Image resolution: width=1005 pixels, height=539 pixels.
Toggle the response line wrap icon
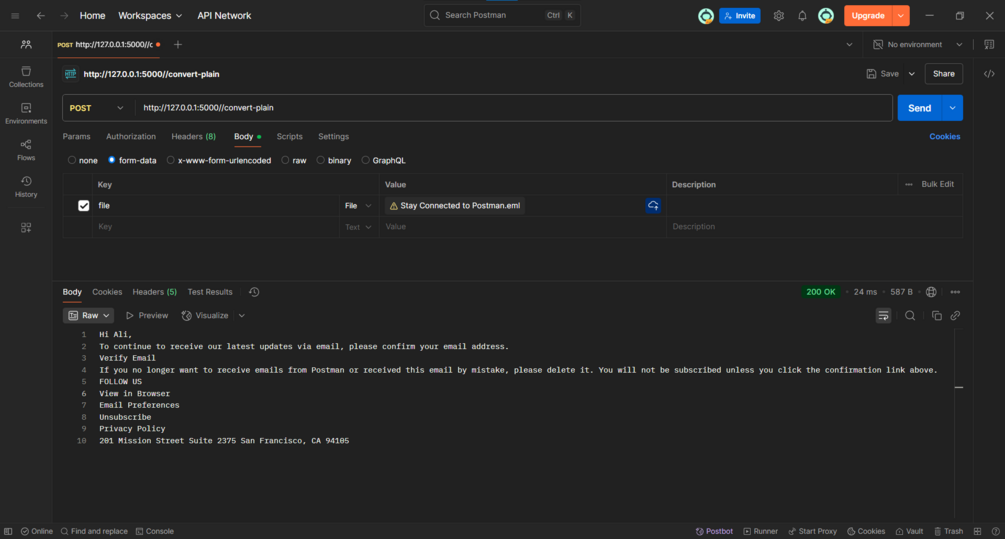pyautogui.click(x=883, y=315)
